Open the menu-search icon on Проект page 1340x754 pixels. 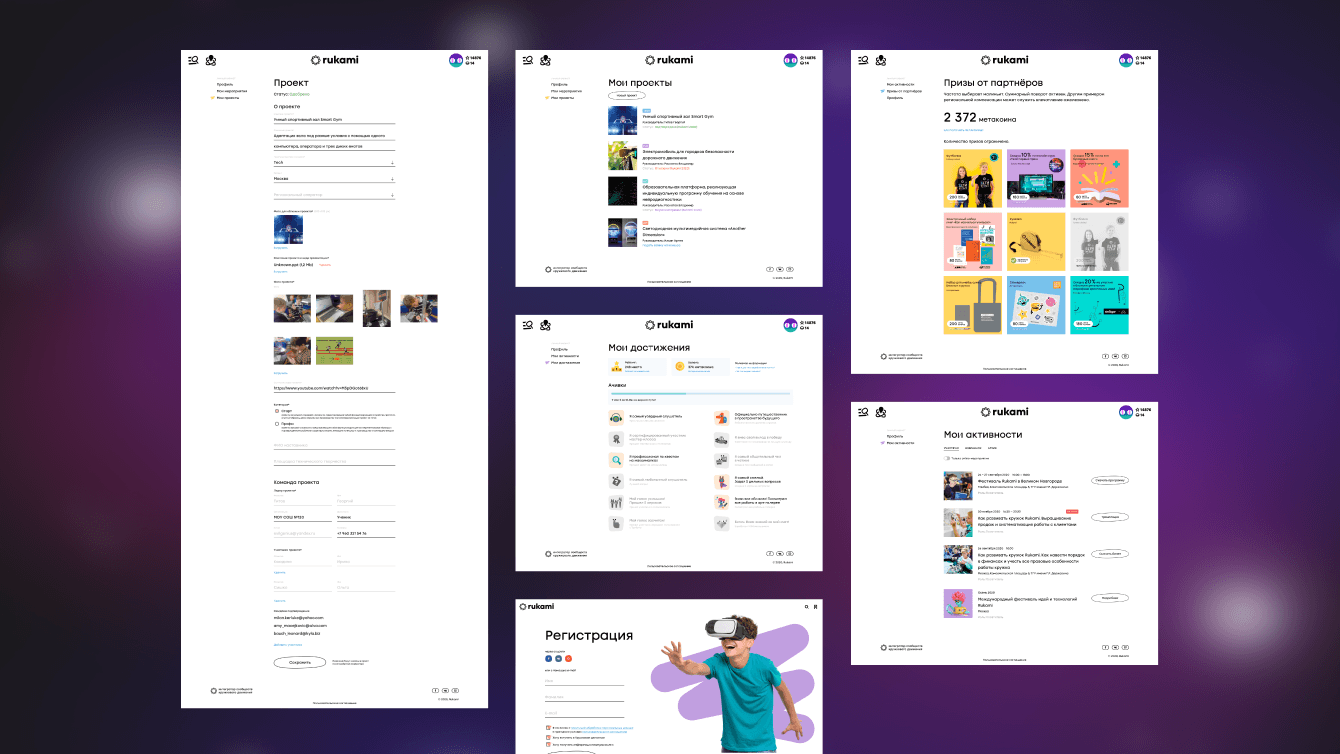pyautogui.click(x=193, y=61)
